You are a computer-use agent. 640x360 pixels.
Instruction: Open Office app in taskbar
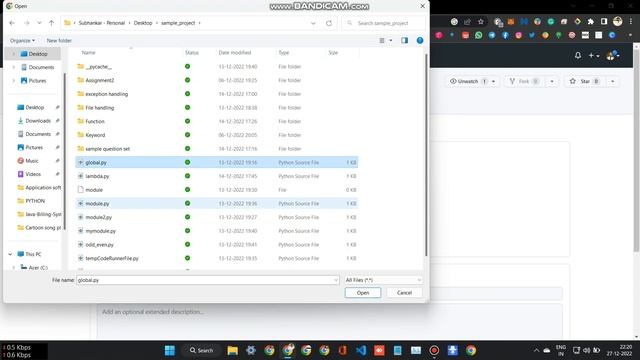click(342, 350)
